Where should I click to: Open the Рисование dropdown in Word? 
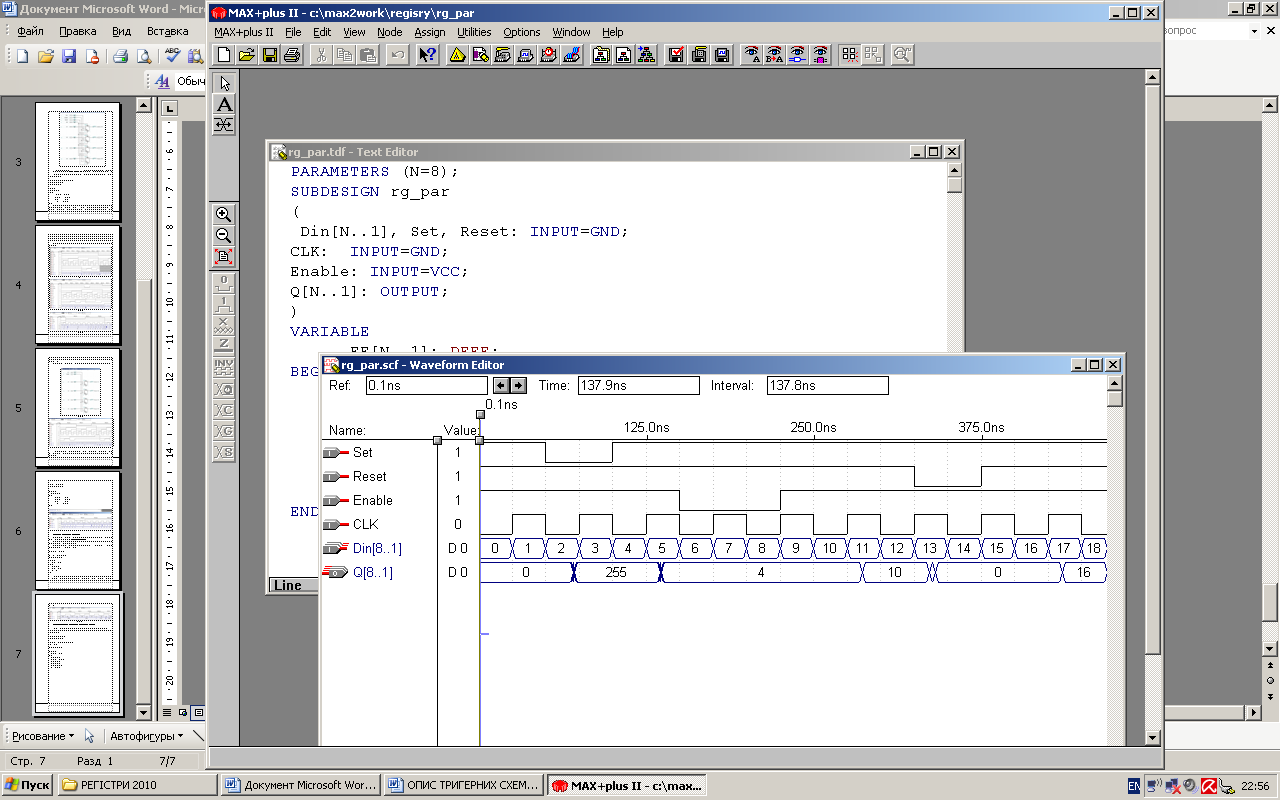[x=43, y=735]
